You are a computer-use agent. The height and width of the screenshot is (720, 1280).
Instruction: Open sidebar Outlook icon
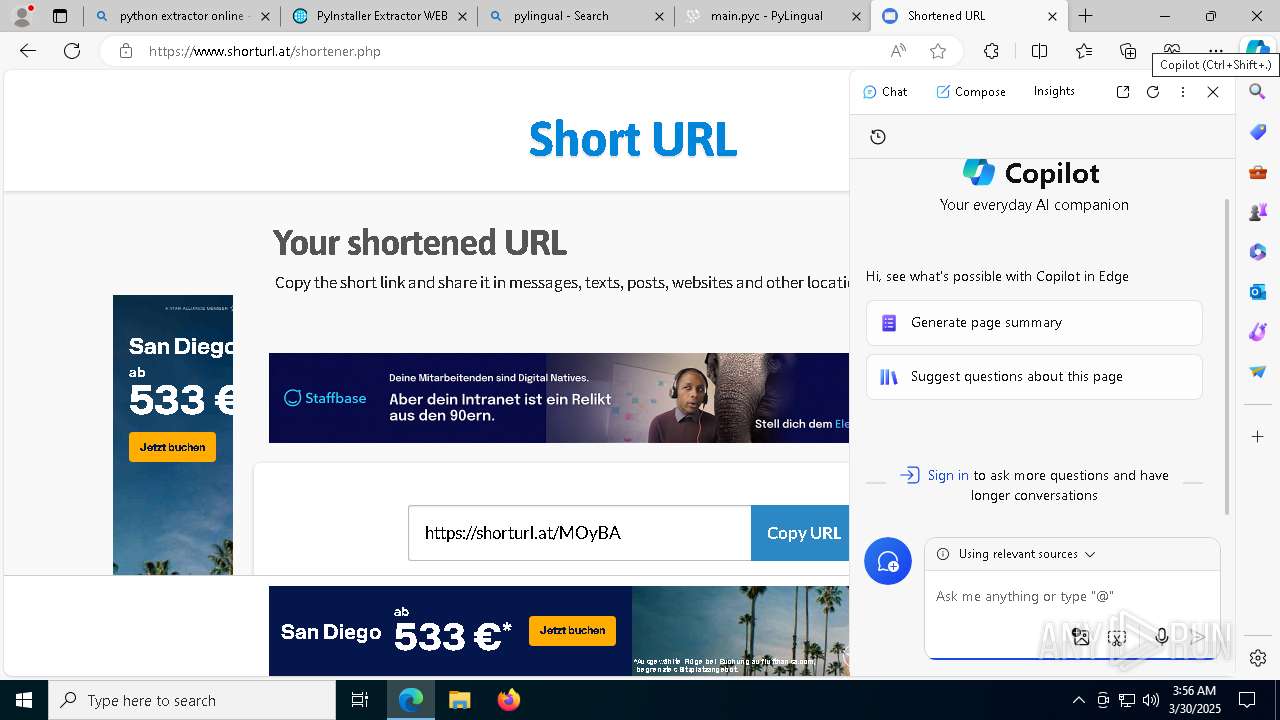point(1258,292)
